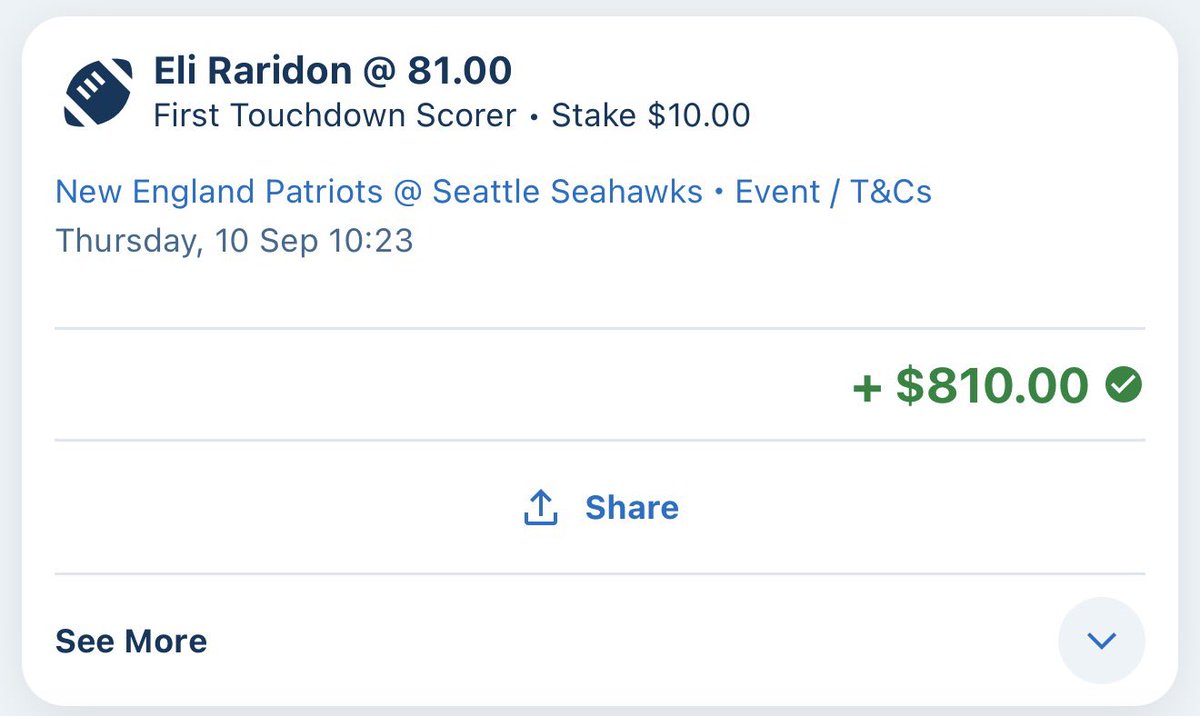1200x716 pixels.
Task: Tap the Share button label
Action: point(632,508)
